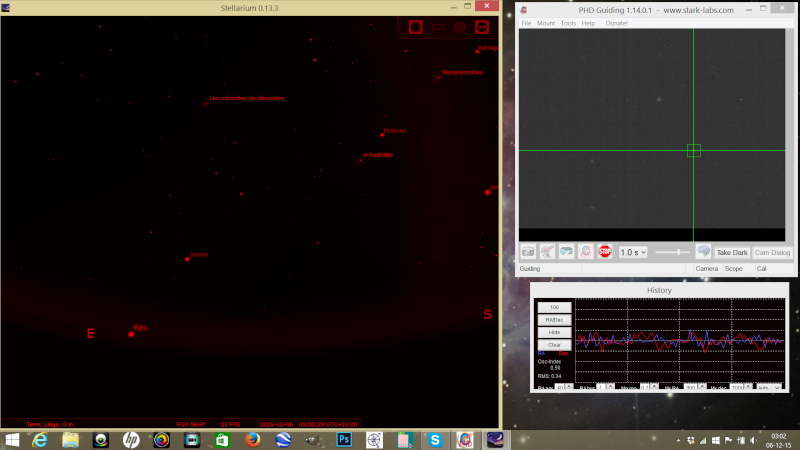The width and height of the screenshot is (800, 450).
Task: Click the 'Scope' status bar entry
Action: click(734, 268)
